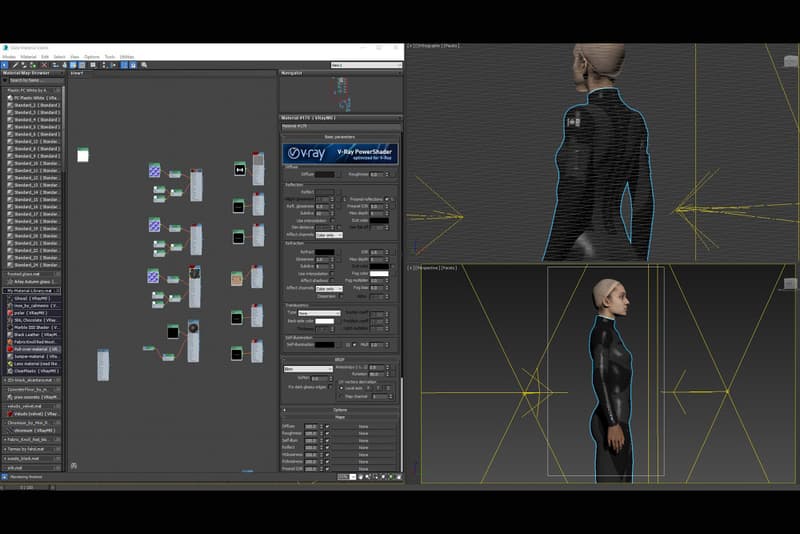Click the material name field
The height and width of the screenshot is (534, 800).
[340, 126]
